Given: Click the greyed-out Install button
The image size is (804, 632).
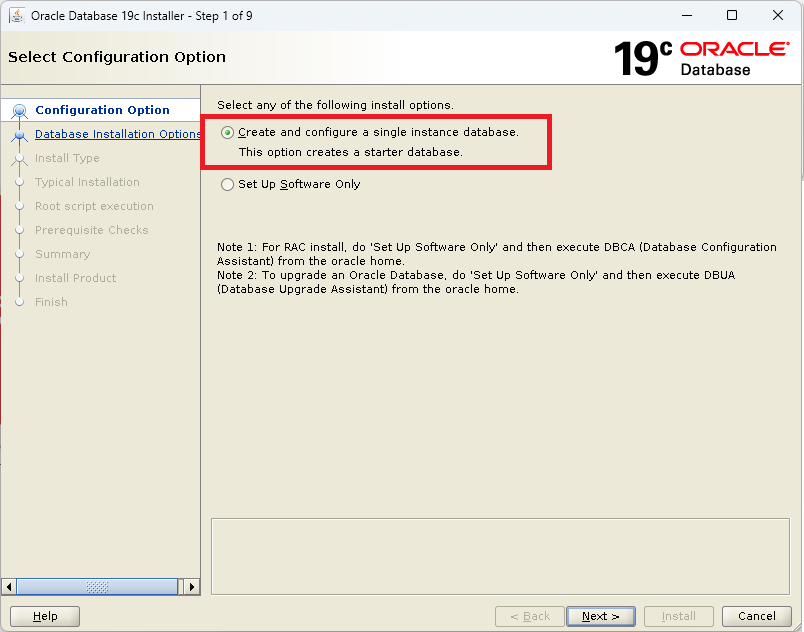Looking at the screenshot, I should (x=678, y=616).
